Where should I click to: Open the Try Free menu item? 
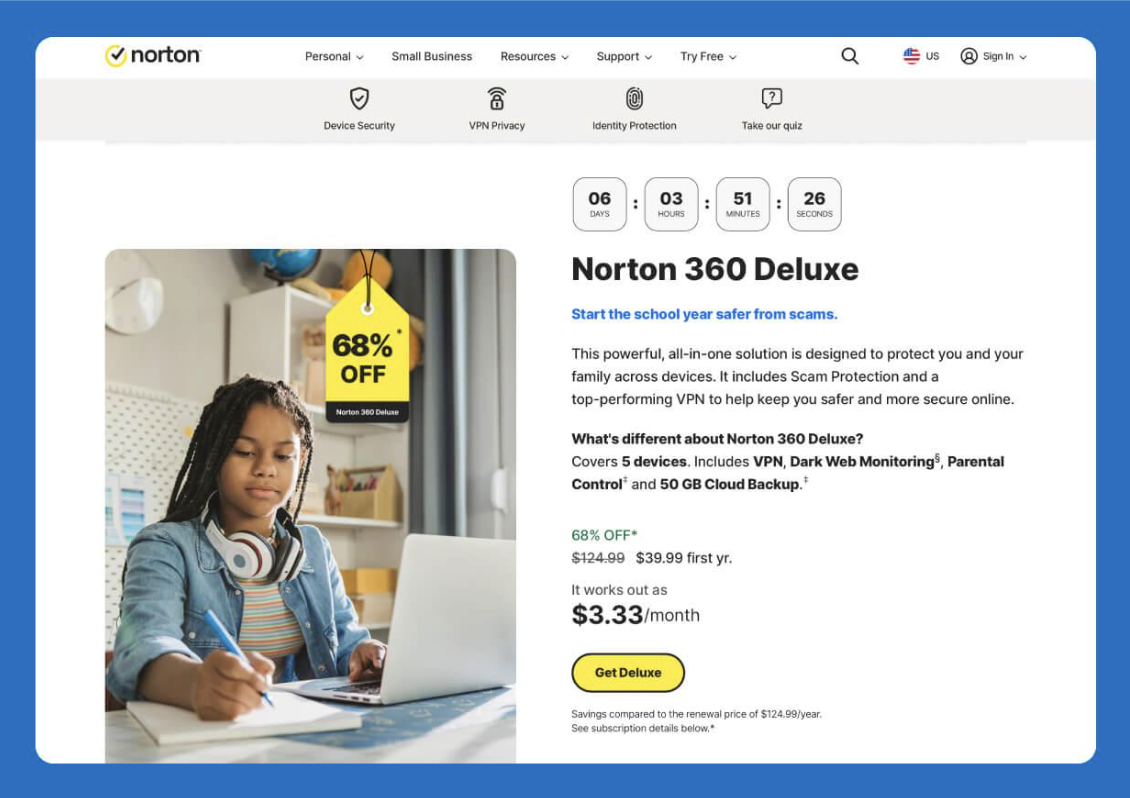(x=701, y=56)
